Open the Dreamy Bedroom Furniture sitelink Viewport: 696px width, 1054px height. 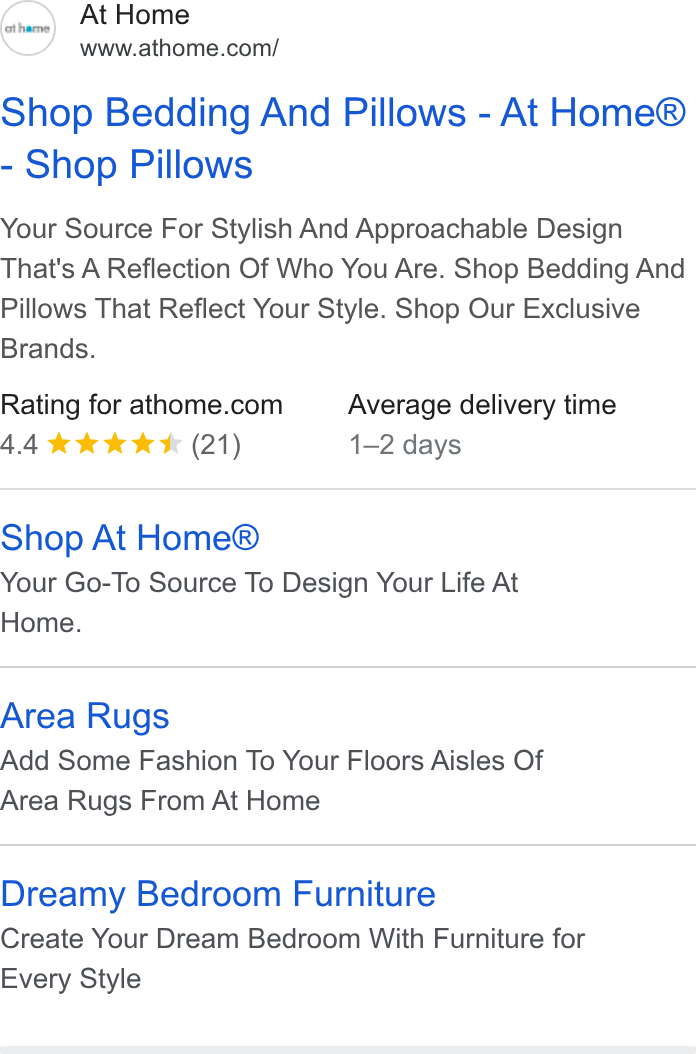[x=218, y=894]
